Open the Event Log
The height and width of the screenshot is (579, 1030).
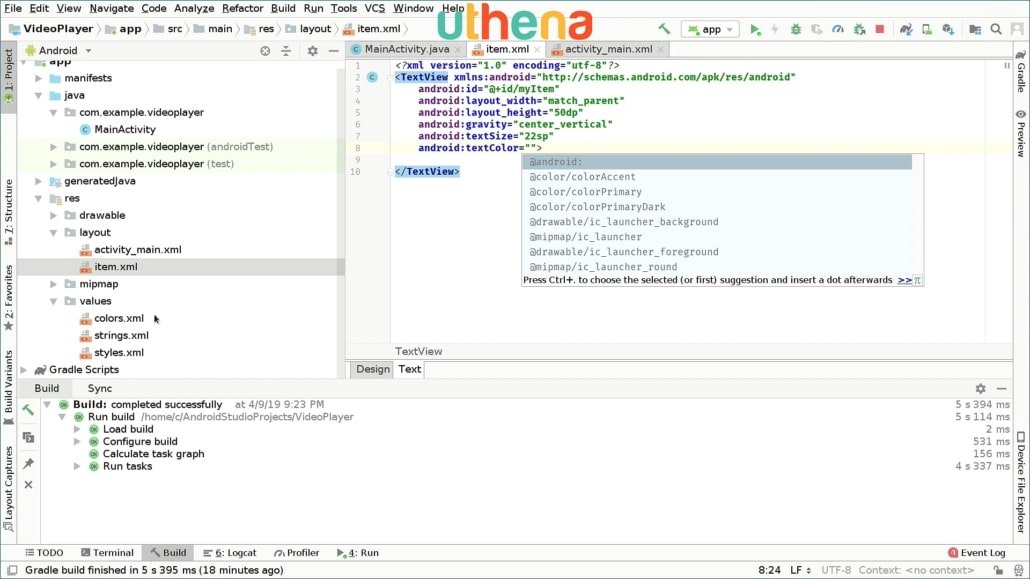tap(977, 553)
